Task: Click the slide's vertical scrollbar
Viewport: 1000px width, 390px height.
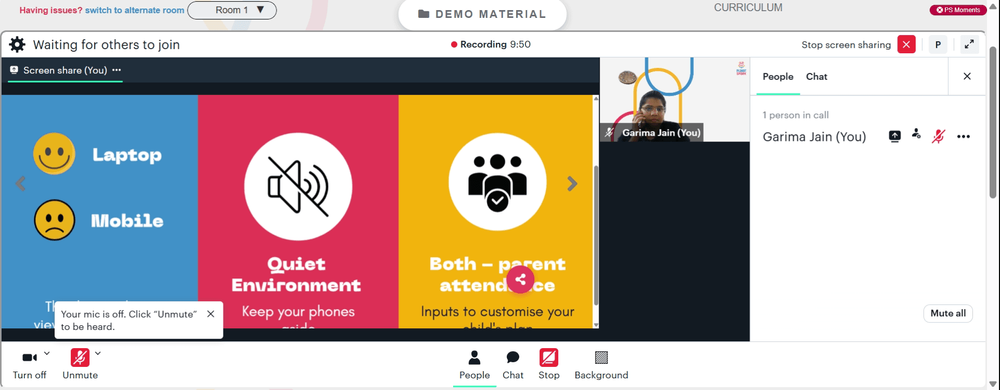Action: tap(596, 236)
